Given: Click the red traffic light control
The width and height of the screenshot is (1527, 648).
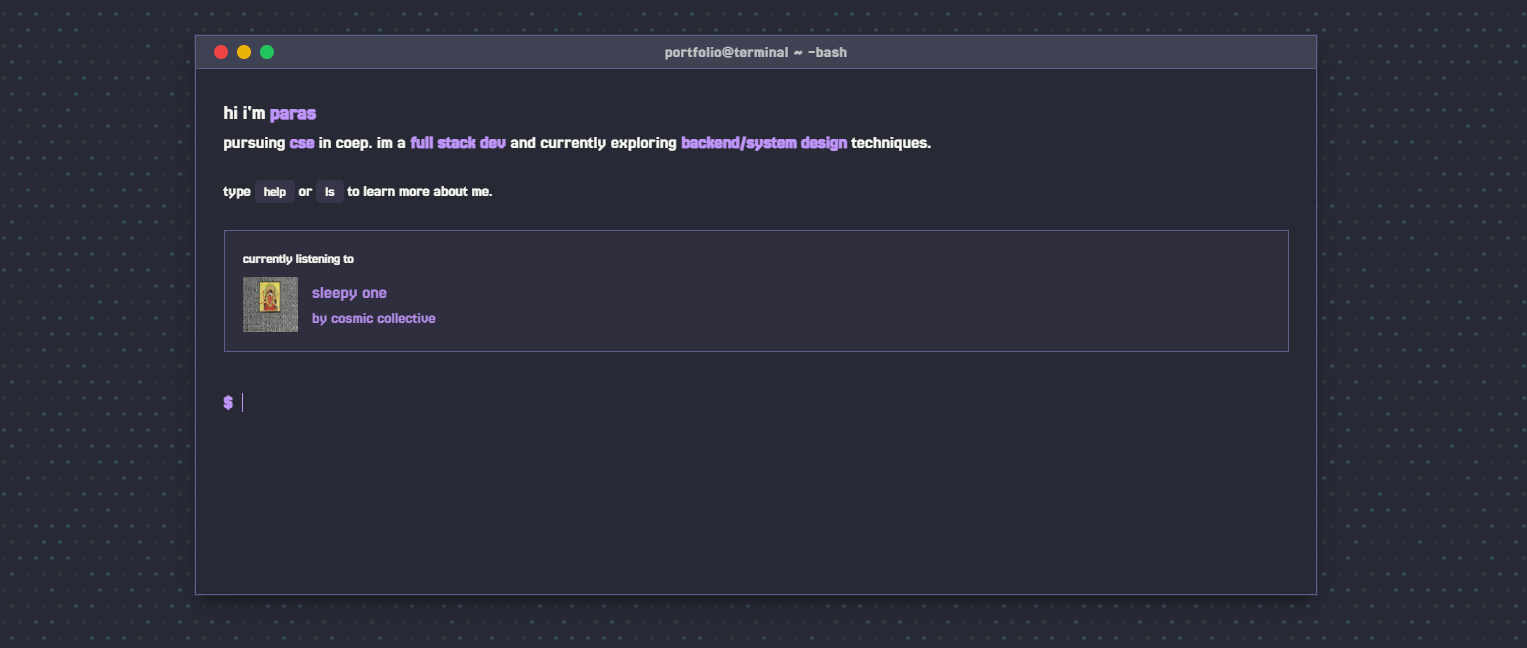Looking at the screenshot, I should (x=220, y=51).
